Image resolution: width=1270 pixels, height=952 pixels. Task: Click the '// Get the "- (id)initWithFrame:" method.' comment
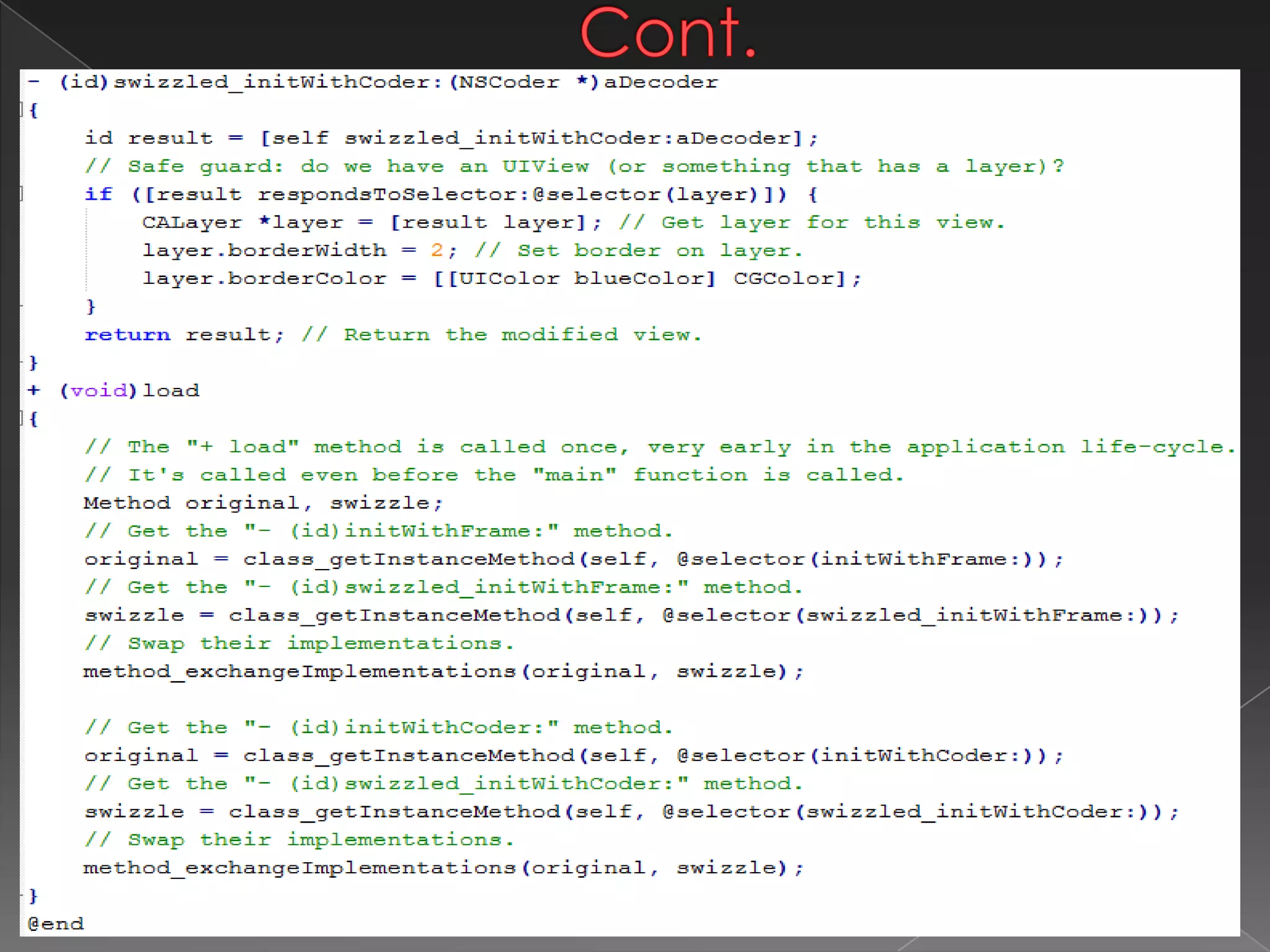pyautogui.click(x=379, y=531)
